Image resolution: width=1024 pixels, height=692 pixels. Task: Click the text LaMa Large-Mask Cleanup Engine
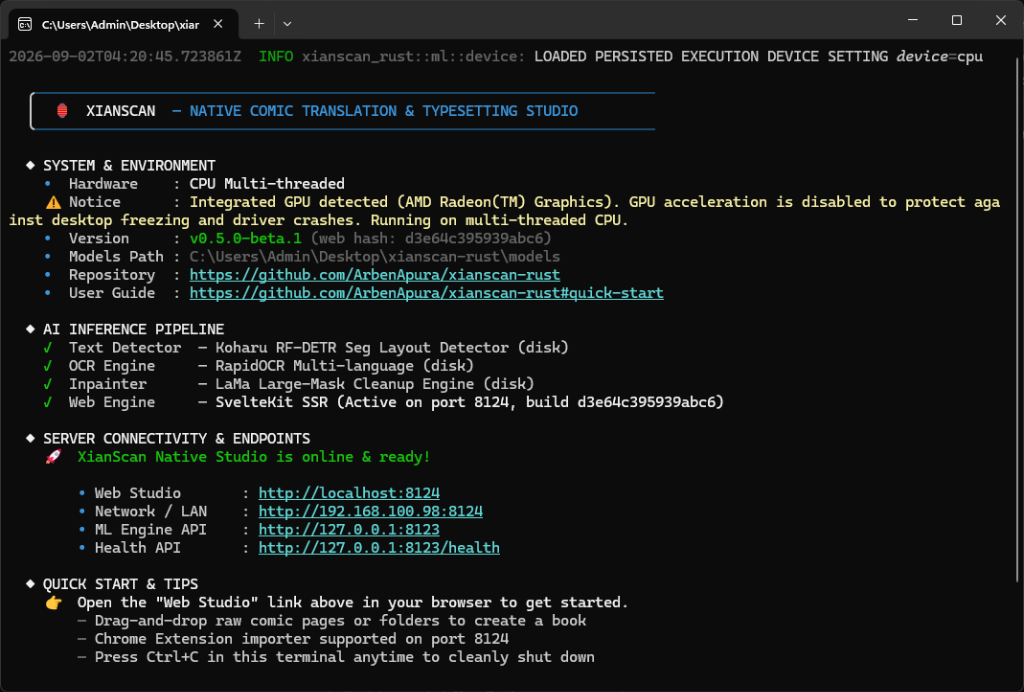coord(345,385)
